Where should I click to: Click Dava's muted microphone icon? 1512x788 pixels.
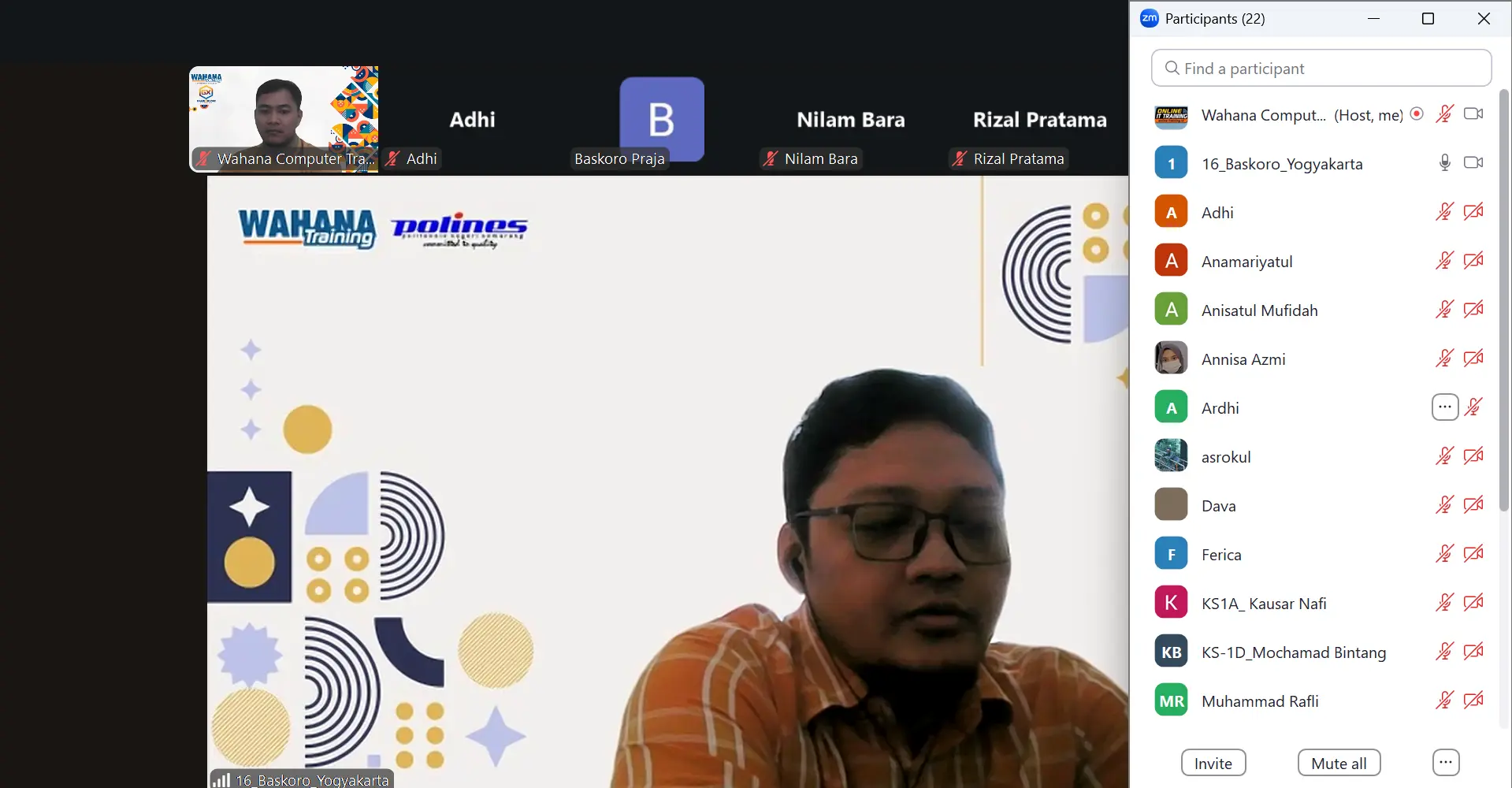point(1444,505)
